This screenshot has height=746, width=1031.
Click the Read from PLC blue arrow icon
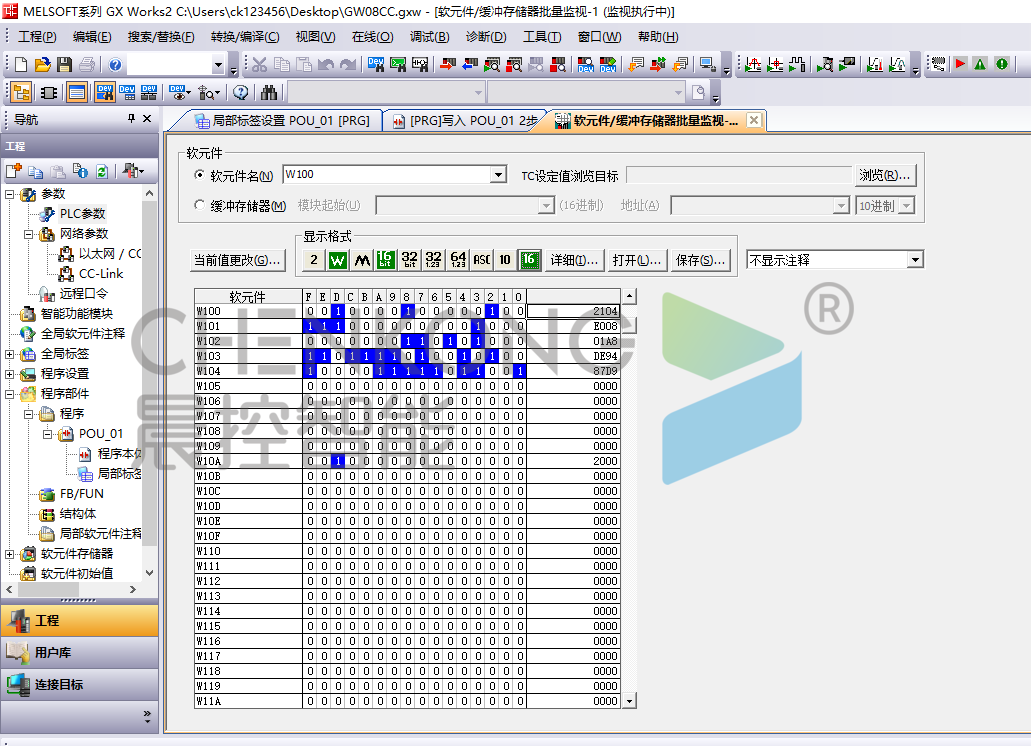coord(469,64)
